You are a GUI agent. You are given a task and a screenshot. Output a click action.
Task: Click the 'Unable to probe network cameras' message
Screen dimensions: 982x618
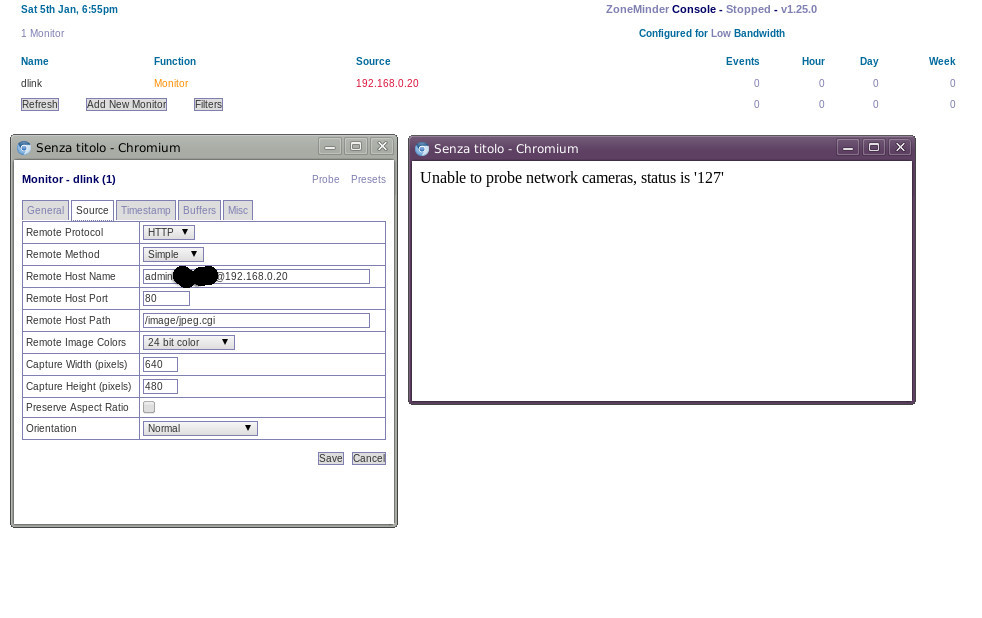pyautogui.click(x=572, y=178)
